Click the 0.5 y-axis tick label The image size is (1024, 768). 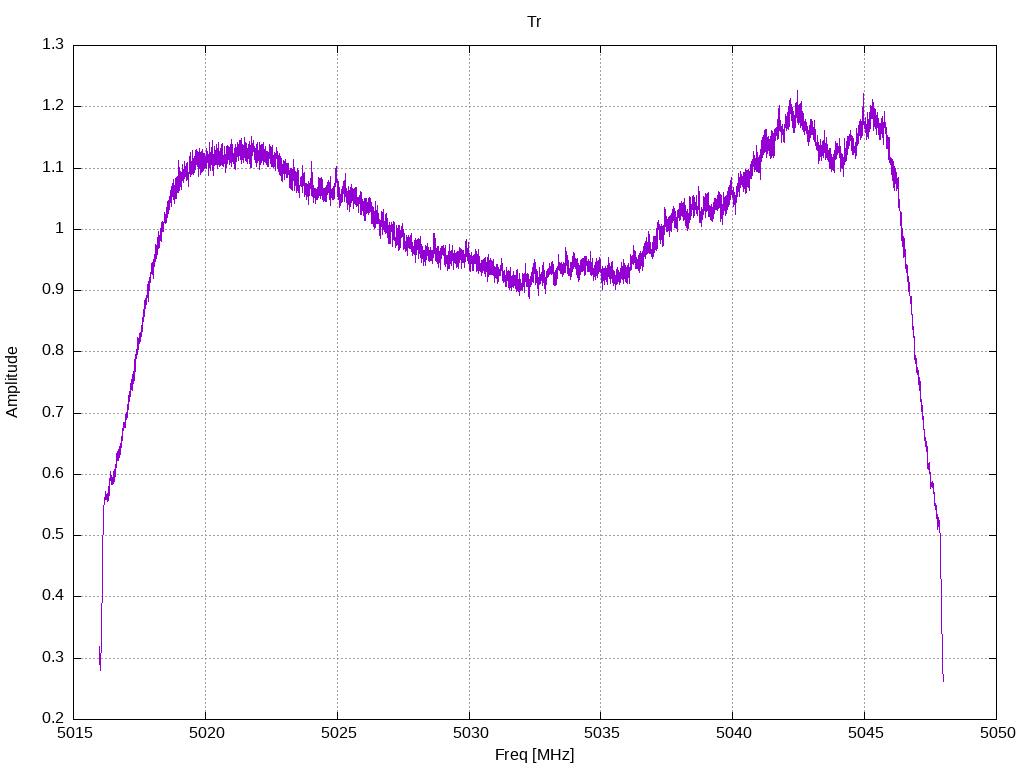pos(53,534)
